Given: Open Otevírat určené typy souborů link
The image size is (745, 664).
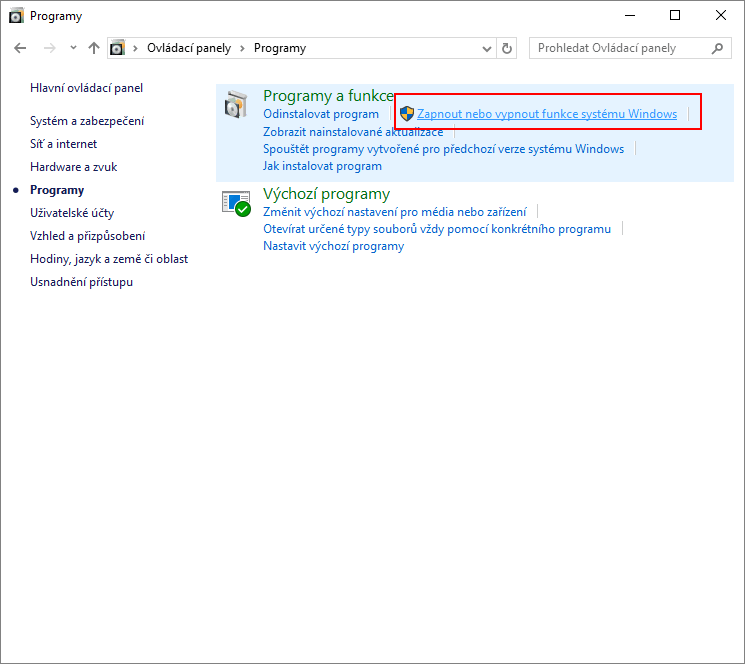Looking at the screenshot, I should point(437,229).
